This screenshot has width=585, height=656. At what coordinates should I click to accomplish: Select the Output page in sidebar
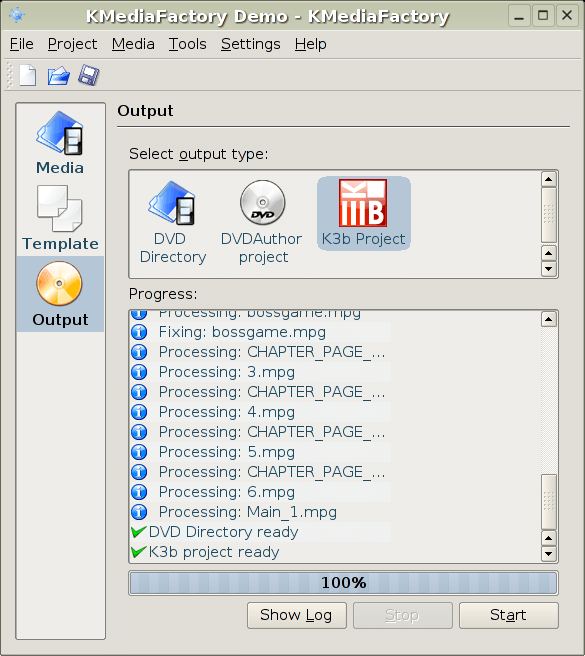(x=60, y=294)
